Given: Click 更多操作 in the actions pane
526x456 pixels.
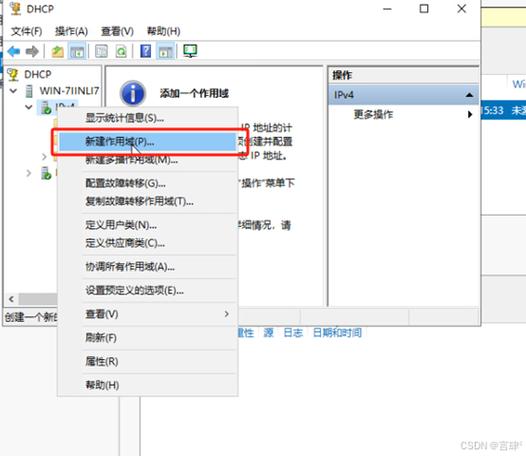Looking at the screenshot, I should [373, 114].
